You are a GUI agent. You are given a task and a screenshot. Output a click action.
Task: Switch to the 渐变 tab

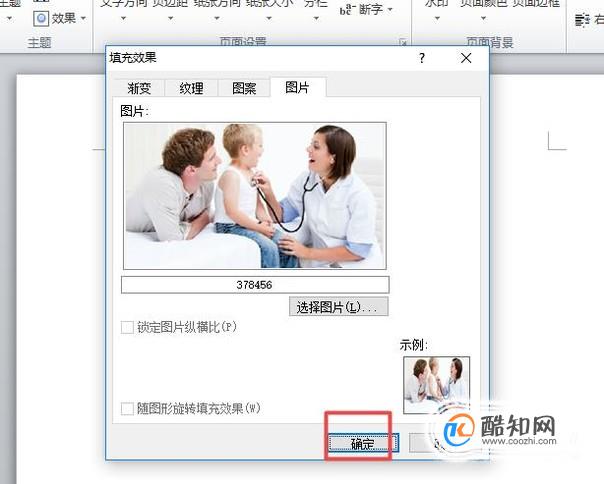(139, 88)
